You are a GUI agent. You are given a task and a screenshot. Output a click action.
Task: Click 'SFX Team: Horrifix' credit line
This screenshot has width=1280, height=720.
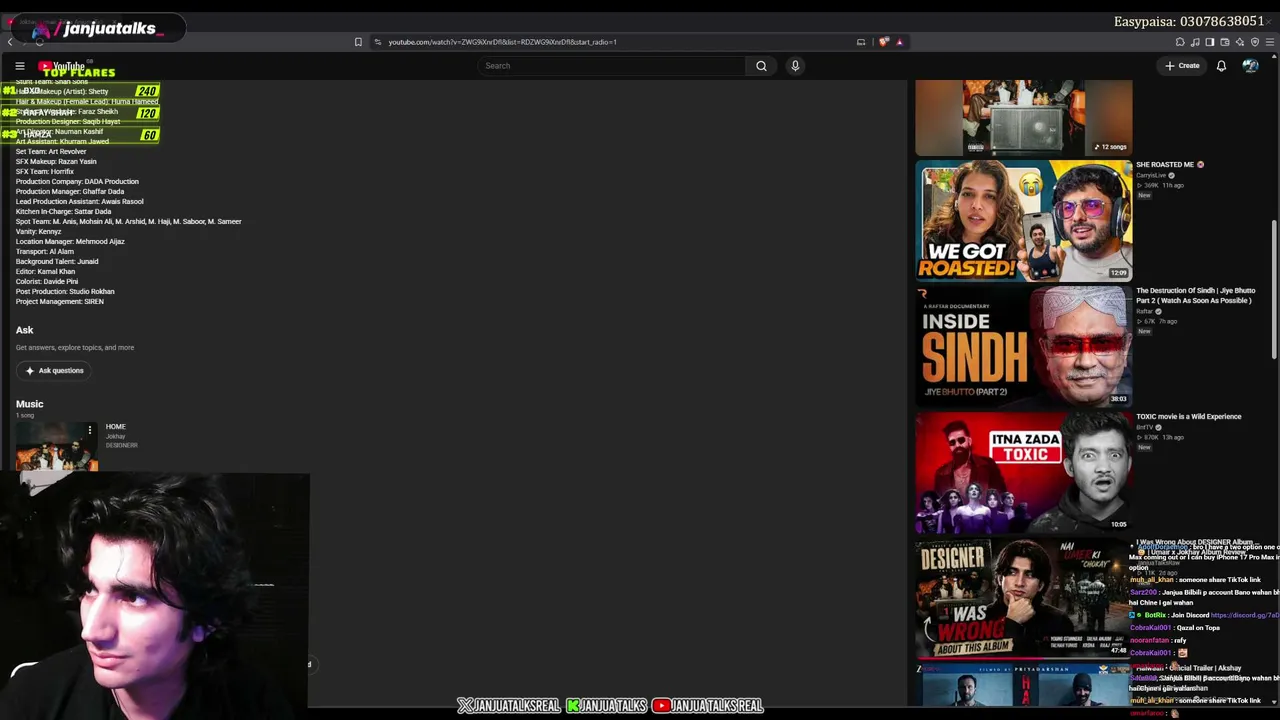pos(45,172)
